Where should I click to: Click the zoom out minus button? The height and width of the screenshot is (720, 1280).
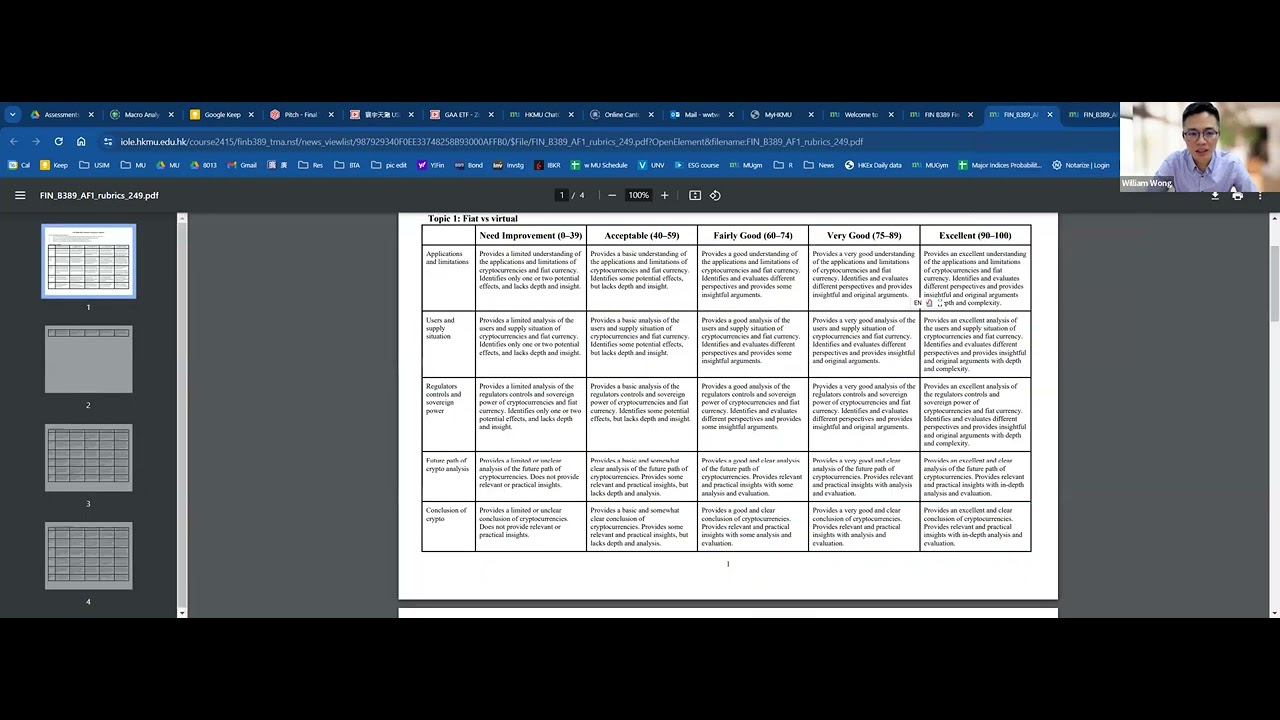612,195
